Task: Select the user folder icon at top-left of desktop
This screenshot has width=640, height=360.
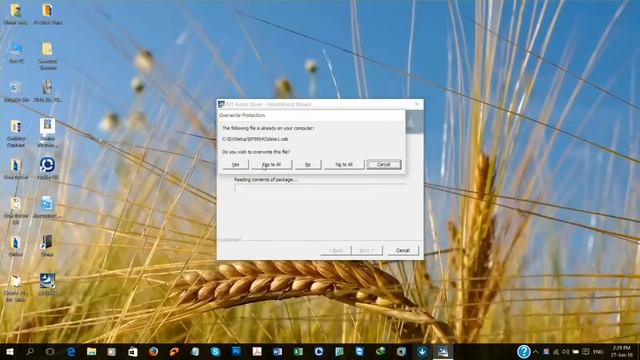Action: point(16,14)
